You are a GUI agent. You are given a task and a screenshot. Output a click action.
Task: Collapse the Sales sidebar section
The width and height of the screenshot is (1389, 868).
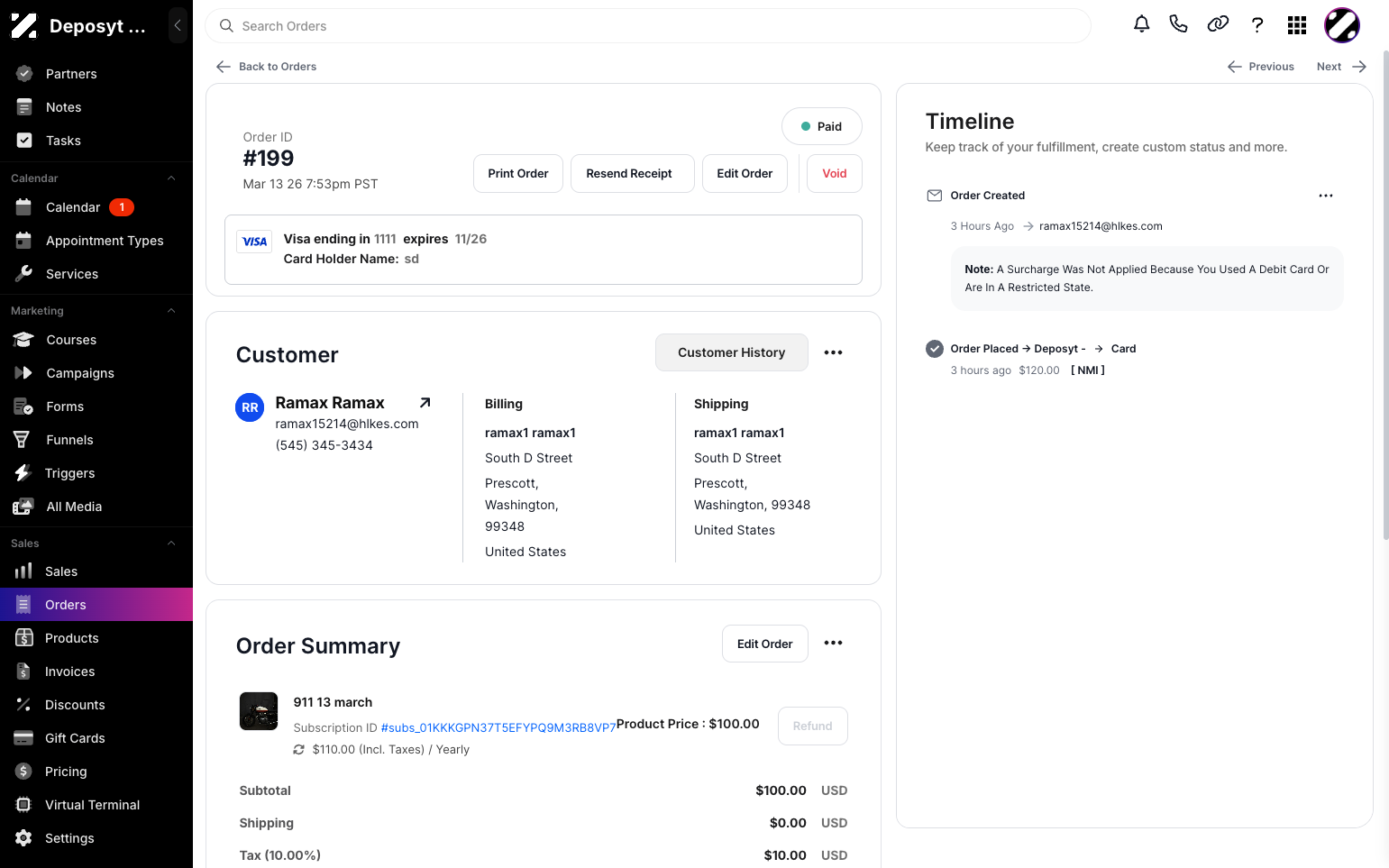pos(171,544)
